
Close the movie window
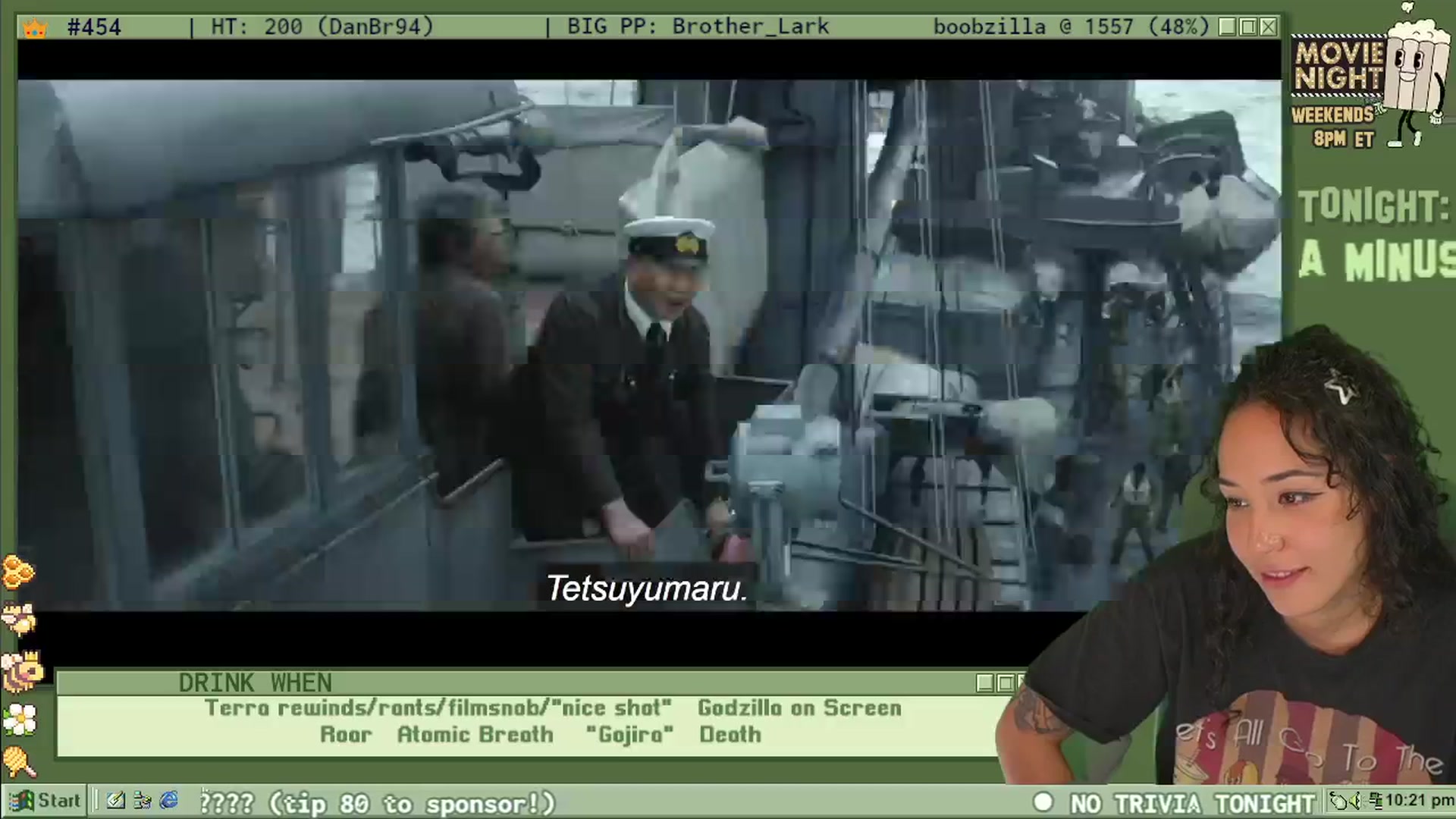(1268, 27)
